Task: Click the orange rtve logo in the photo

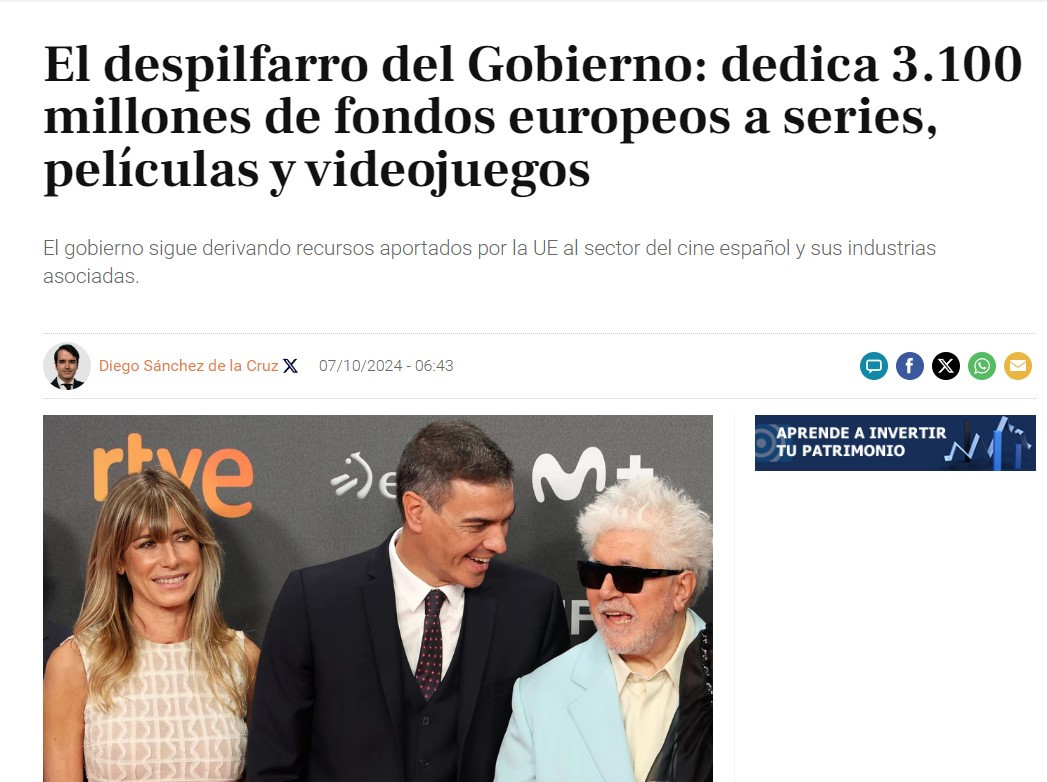Action: coord(173,473)
